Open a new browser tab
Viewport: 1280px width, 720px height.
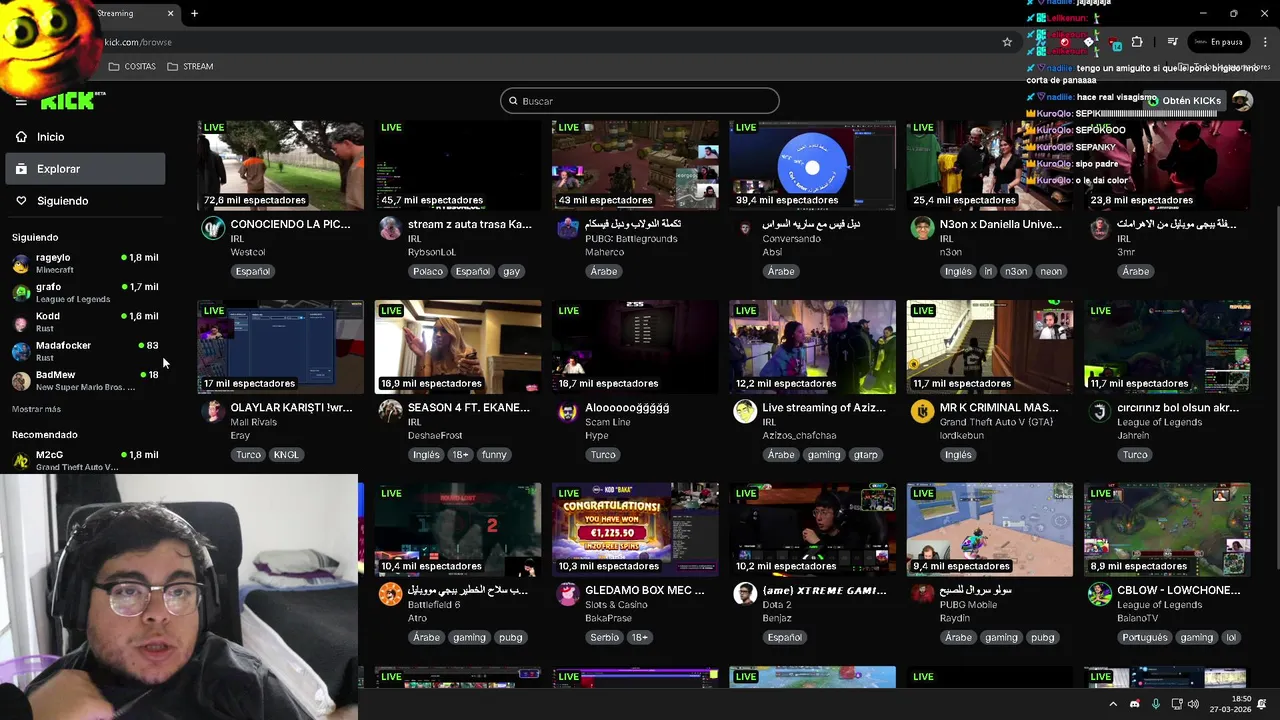(x=194, y=13)
